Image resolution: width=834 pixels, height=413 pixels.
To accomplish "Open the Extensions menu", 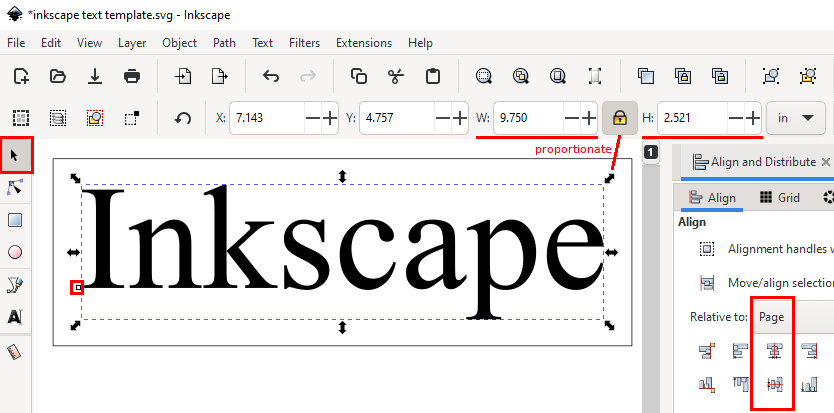I will 364,43.
